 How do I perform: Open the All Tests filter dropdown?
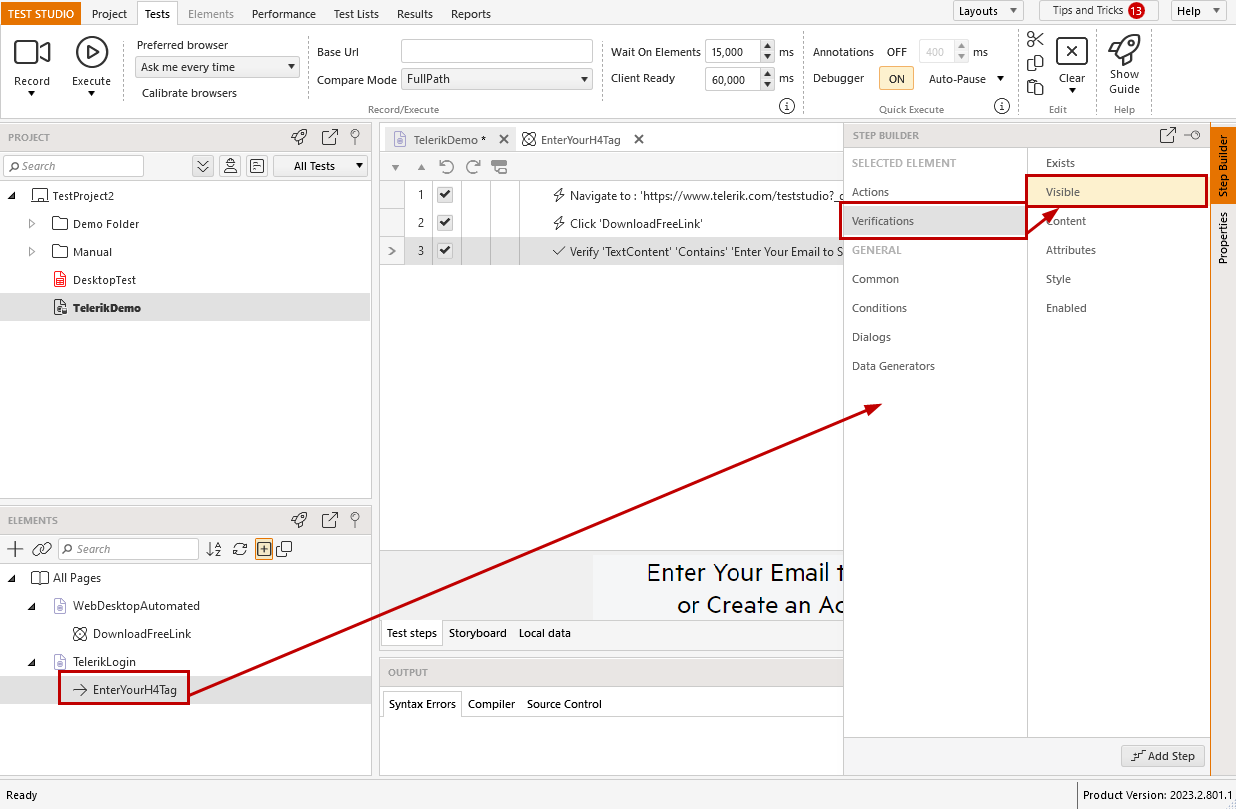(320, 166)
